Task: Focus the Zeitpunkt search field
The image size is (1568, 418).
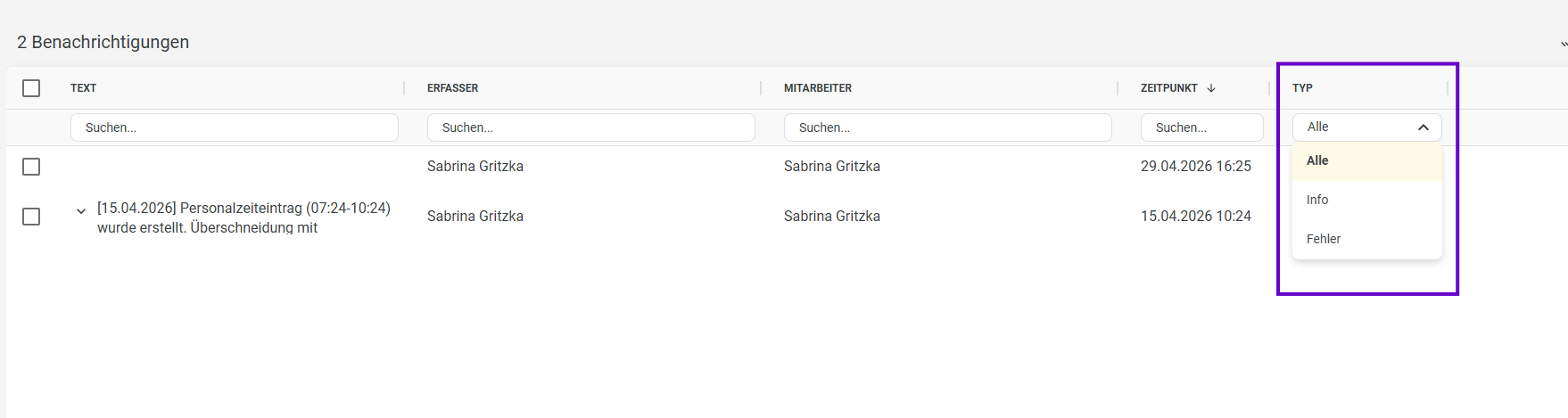Action: tap(1202, 127)
